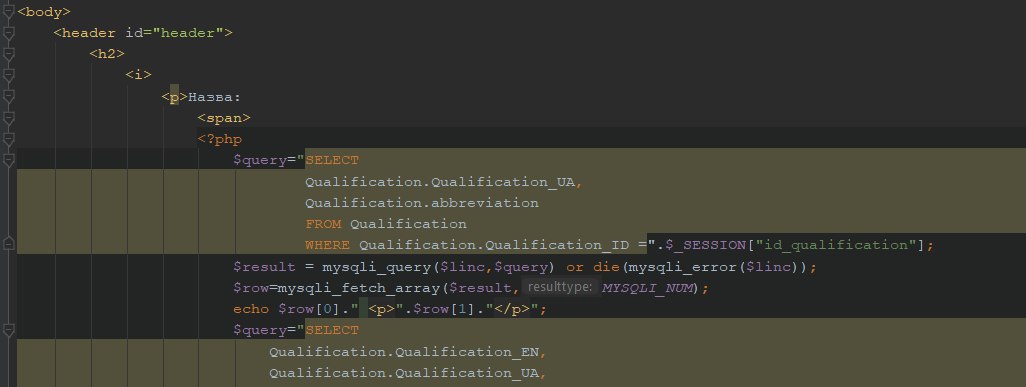The height and width of the screenshot is (387, 1026).
Task: Click the echo keyword
Action: [251, 309]
